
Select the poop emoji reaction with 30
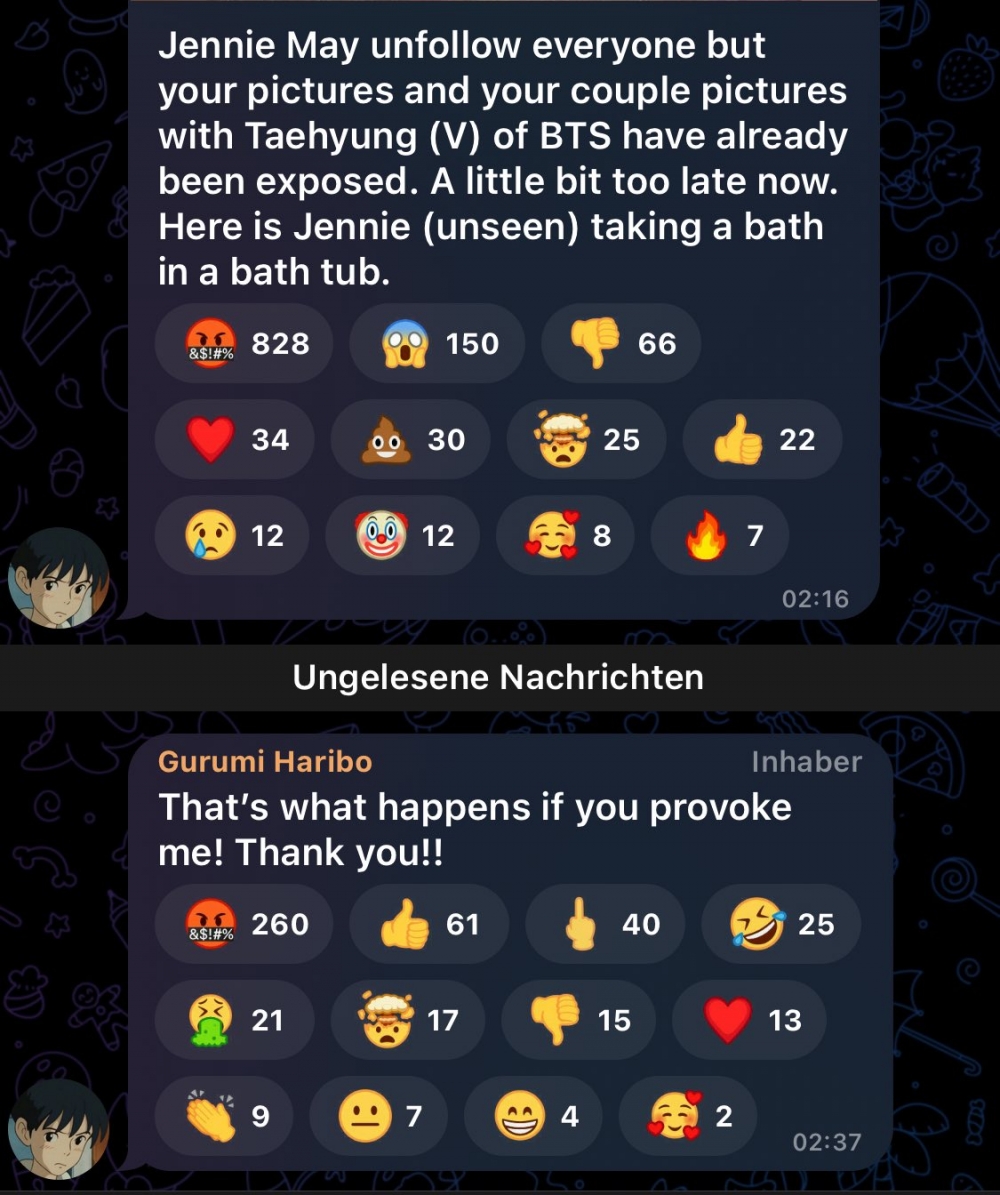pyautogui.click(x=410, y=440)
